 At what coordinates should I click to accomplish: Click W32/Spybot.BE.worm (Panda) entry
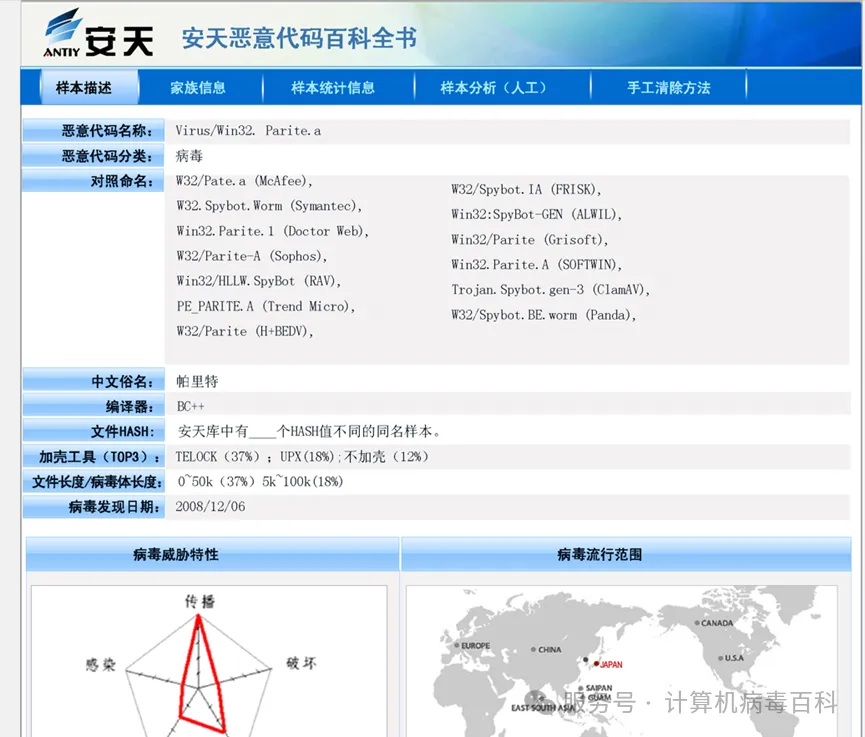tap(543, 314)
